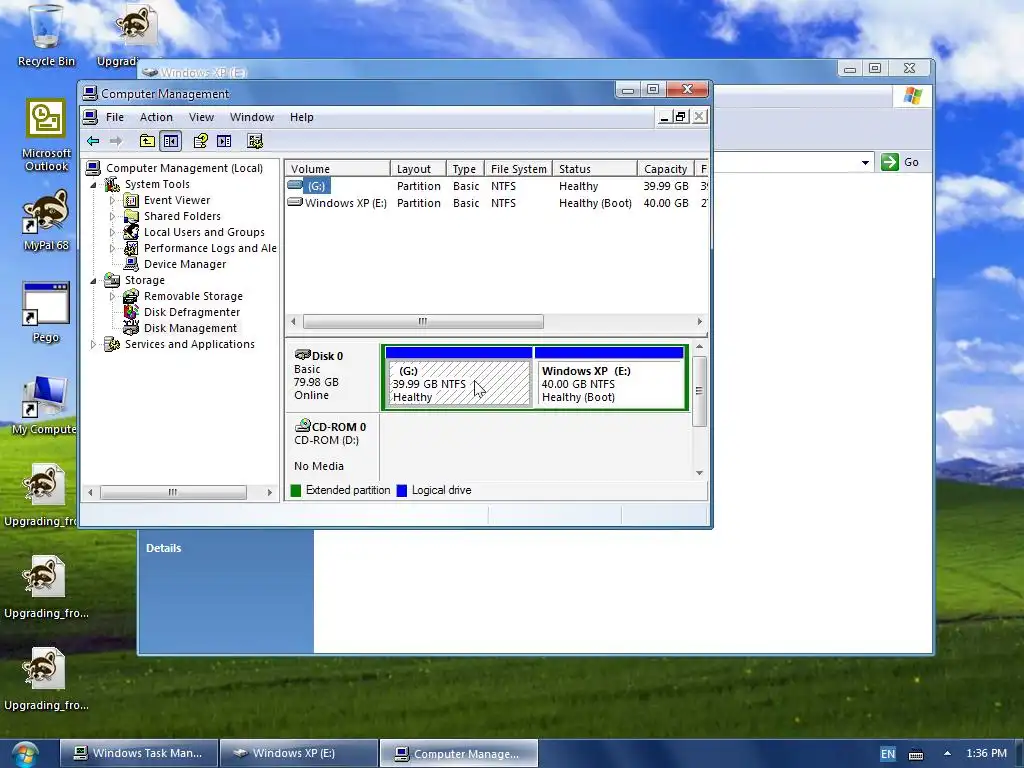Viewport: 1024px width, 768px height.
Task: Open the File menu
Action: tap(115, 117)
